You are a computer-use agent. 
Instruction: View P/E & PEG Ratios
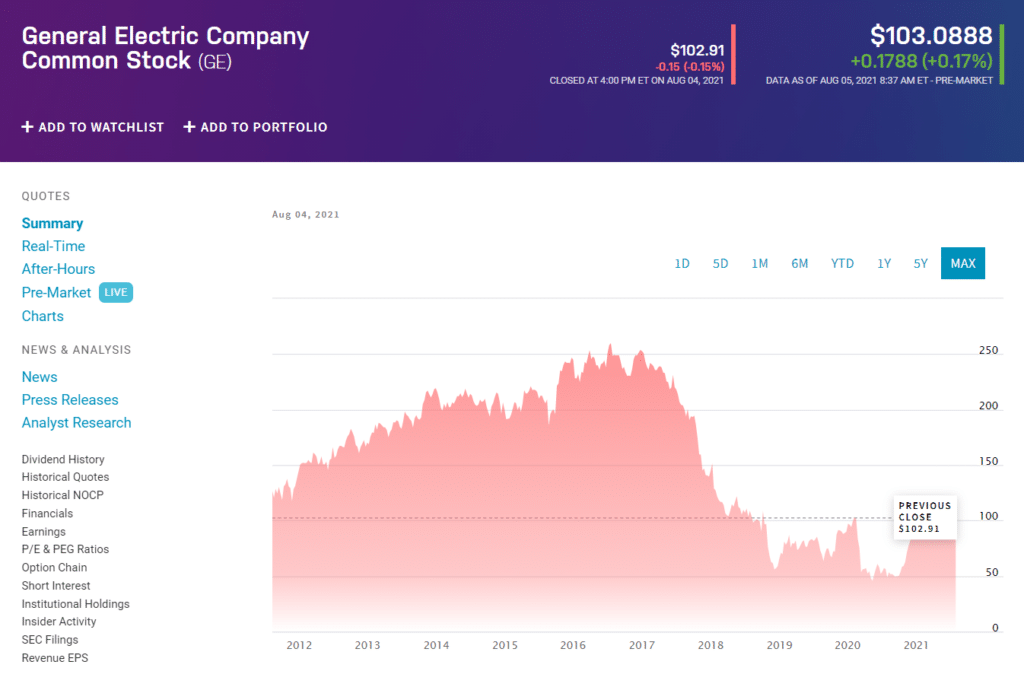click(65, 549)
